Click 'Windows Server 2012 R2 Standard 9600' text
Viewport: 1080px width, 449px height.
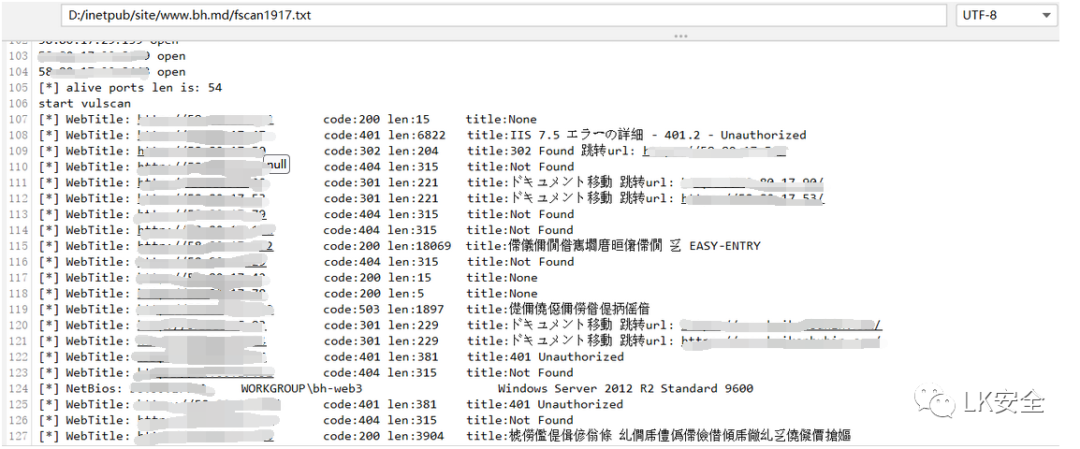[625, 388]
